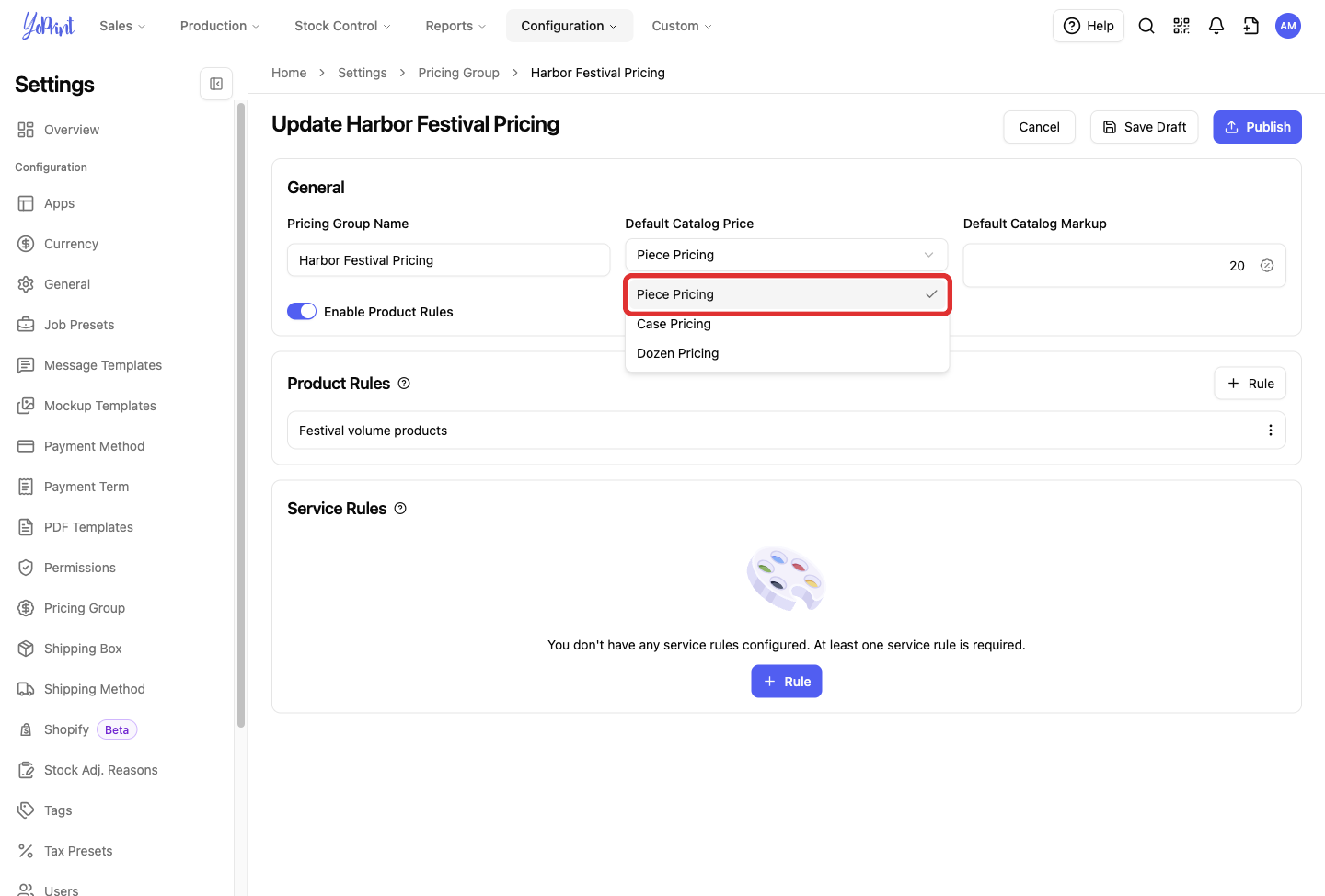This screenshot has height=896, width=1325.
Task: Open the Festival volume products kebab menu
Action: [1271, 431]
